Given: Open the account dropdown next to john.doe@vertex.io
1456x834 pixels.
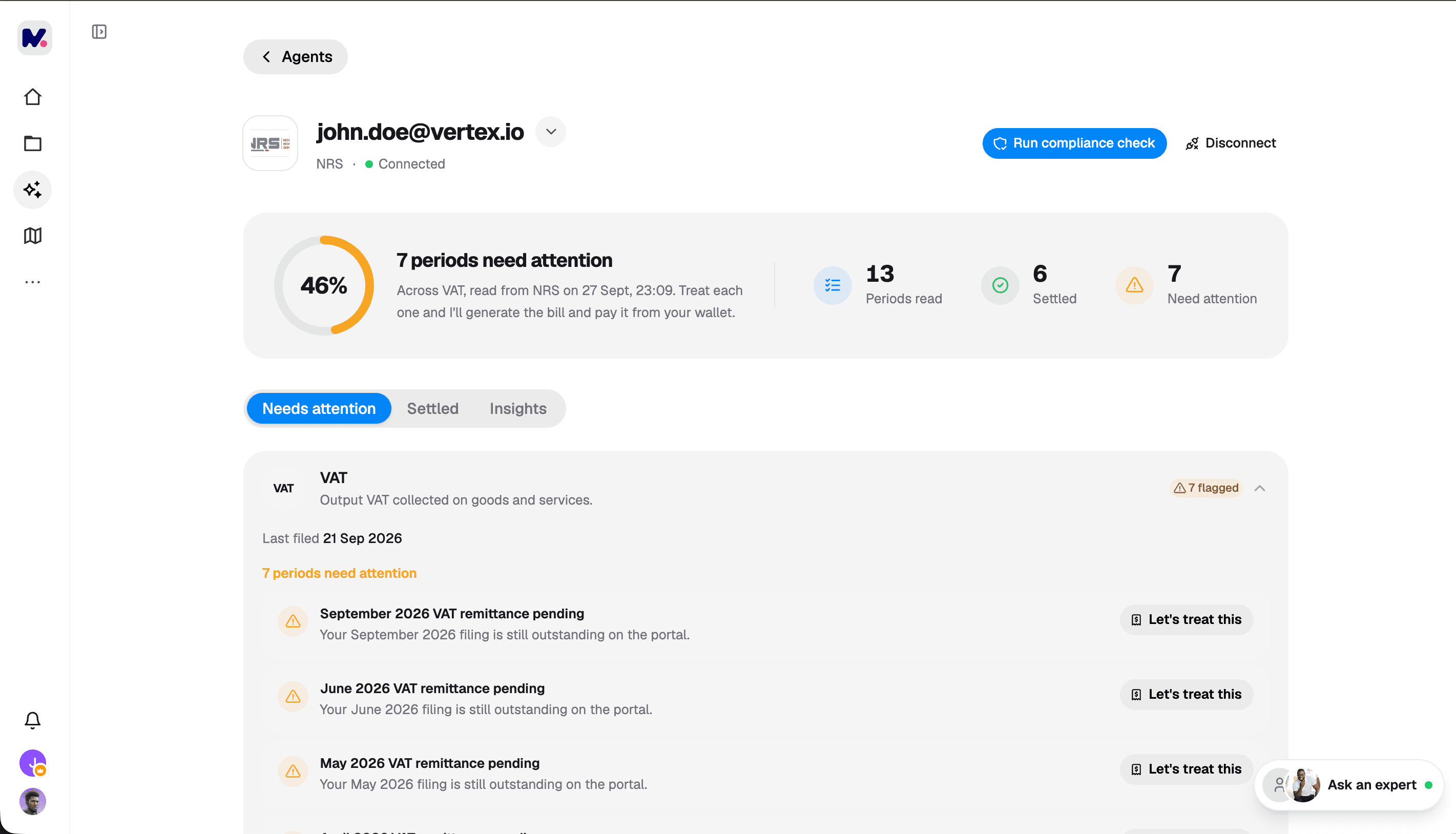Looking at the screenshot, I should [x=550, y=132].
